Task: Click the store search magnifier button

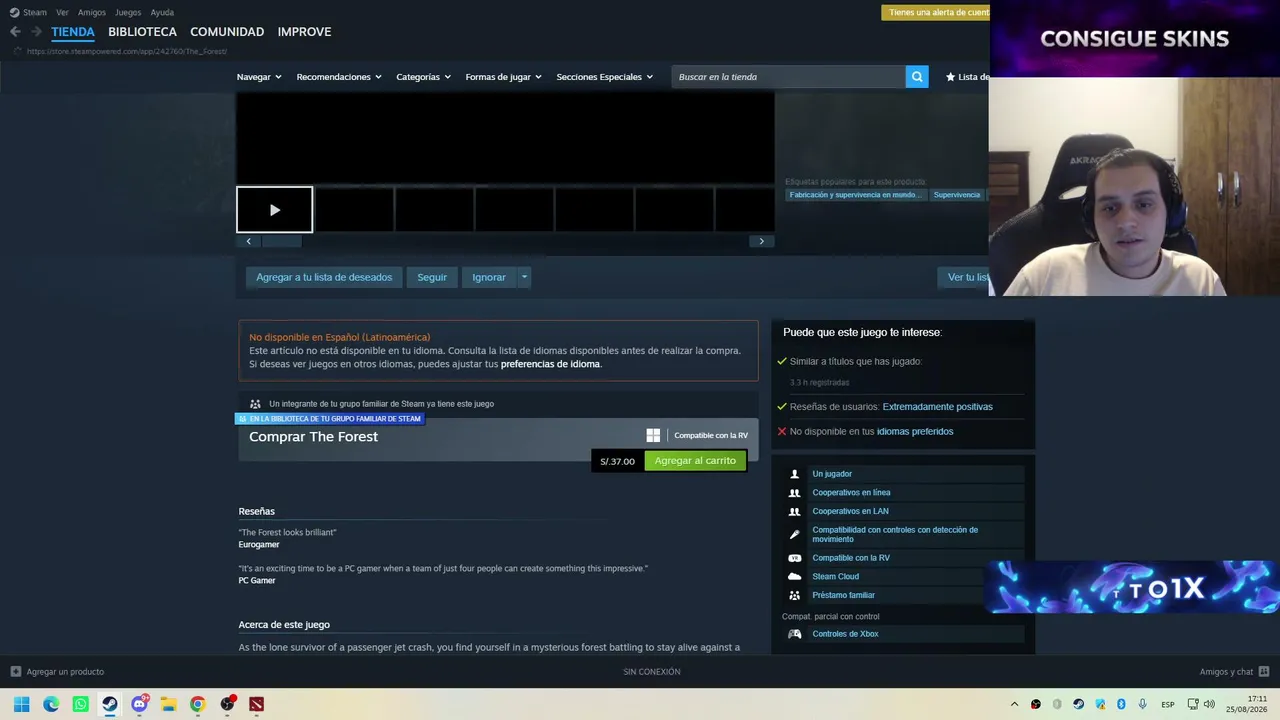Action: 917,77
